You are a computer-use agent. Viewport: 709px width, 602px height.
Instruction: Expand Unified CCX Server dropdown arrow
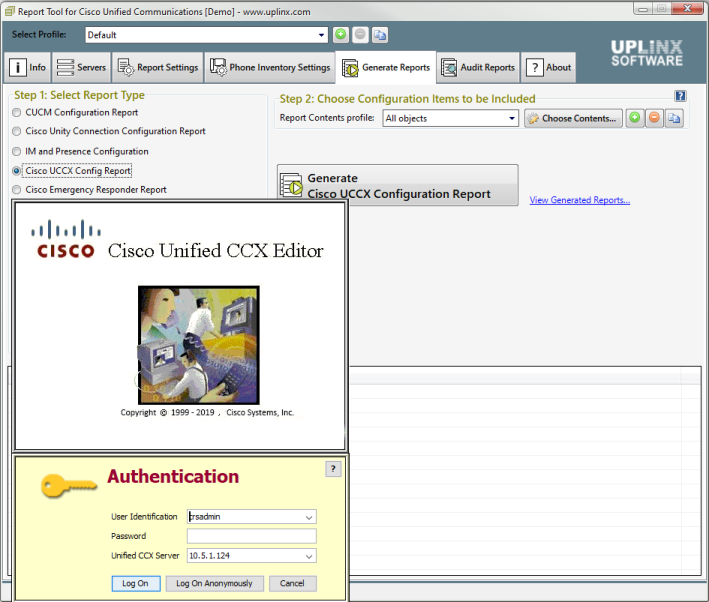click(309, 556)
